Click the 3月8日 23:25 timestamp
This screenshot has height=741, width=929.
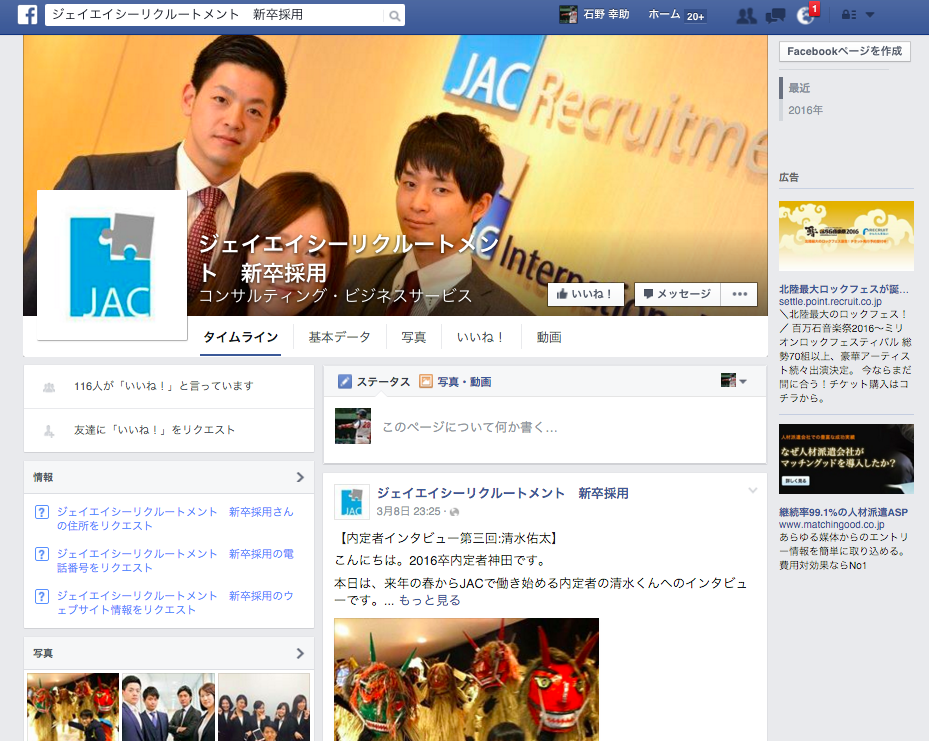click(x=408, y=511)
